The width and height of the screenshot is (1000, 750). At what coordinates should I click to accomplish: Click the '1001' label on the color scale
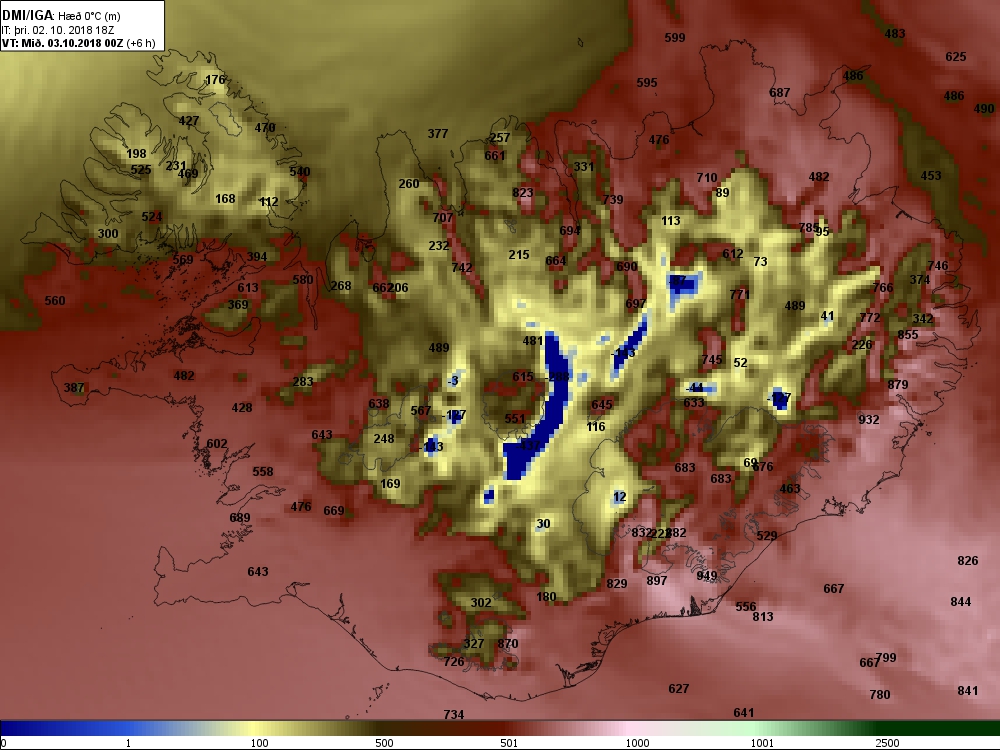click(762, 743)
